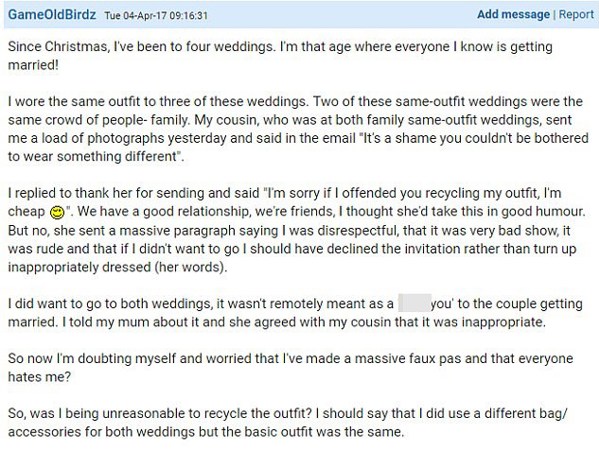Click the paragraph starting 'I did want to go'
The width and height of the screenshot is (599, 451).
(295, 312)
